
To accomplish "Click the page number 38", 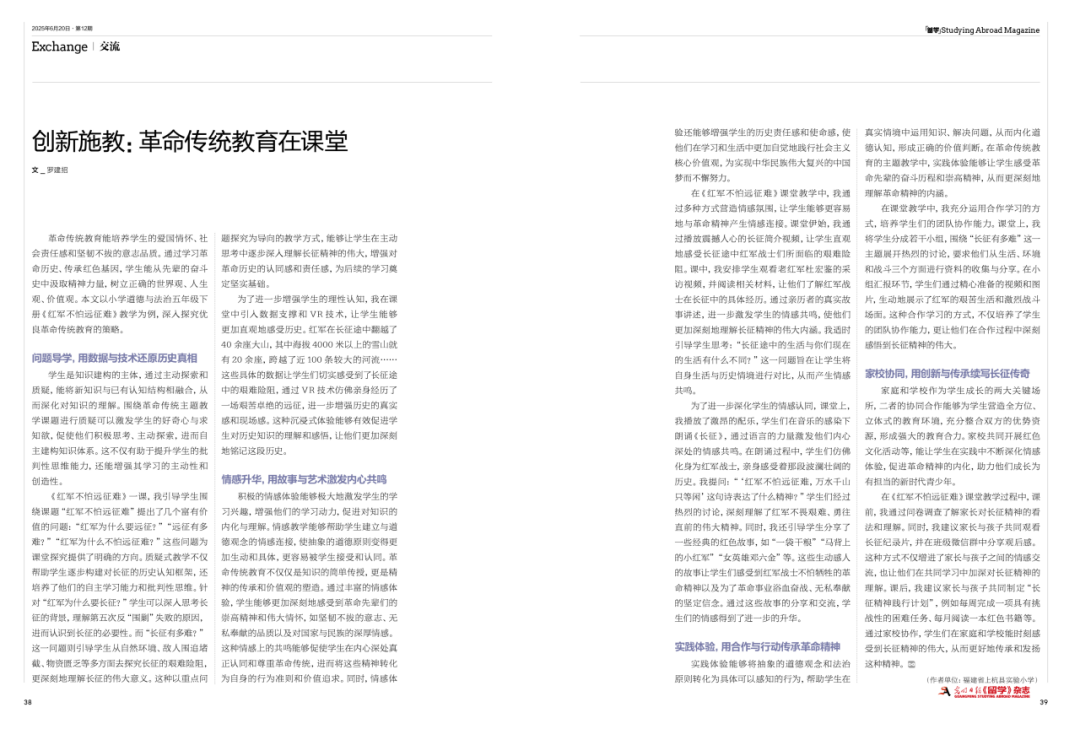I will pyautogui.click(x=28, y=702).
